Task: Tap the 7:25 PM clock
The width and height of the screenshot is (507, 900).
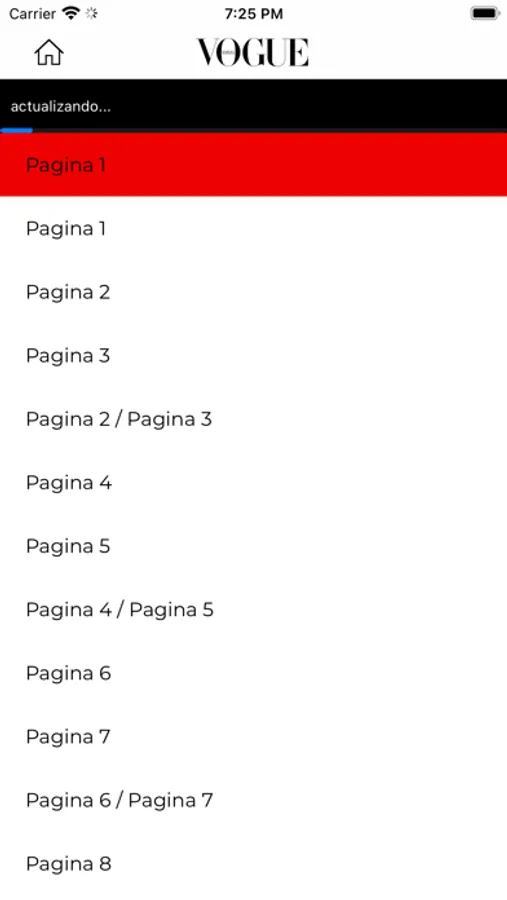Action: 253,14
